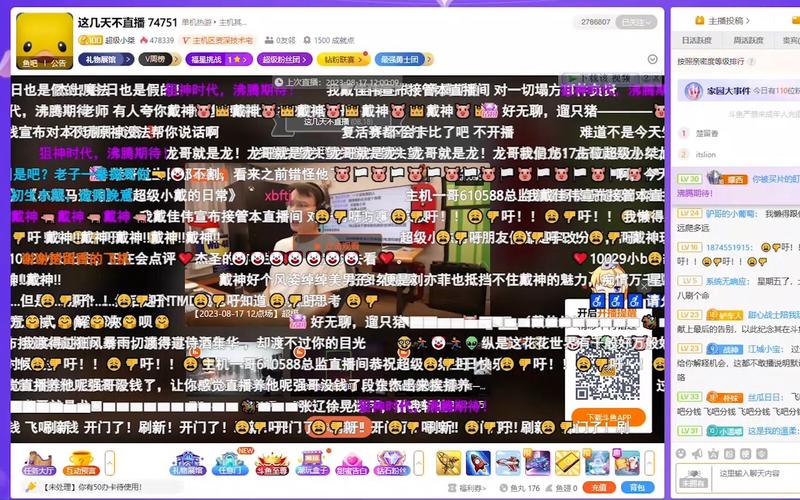Open the 礼物展馆 icon in bottom bar

coord(187,463)
